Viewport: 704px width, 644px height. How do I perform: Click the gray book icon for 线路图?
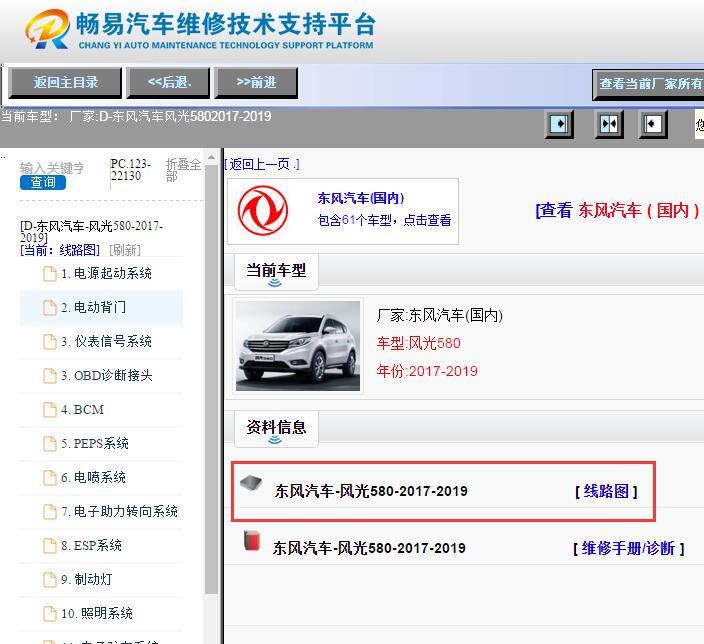[251, 483]
